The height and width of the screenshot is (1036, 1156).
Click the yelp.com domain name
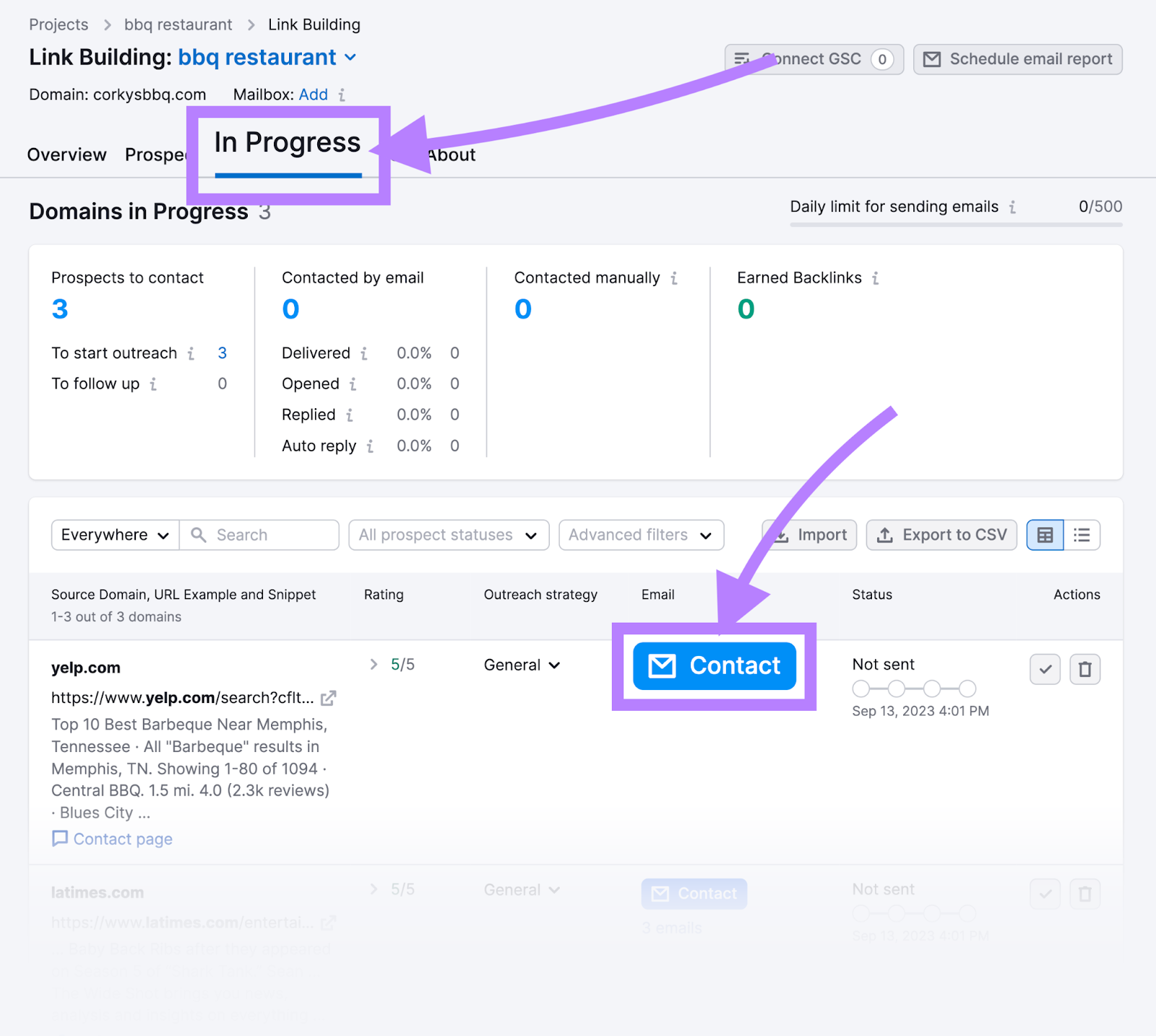tap(86, 668)
